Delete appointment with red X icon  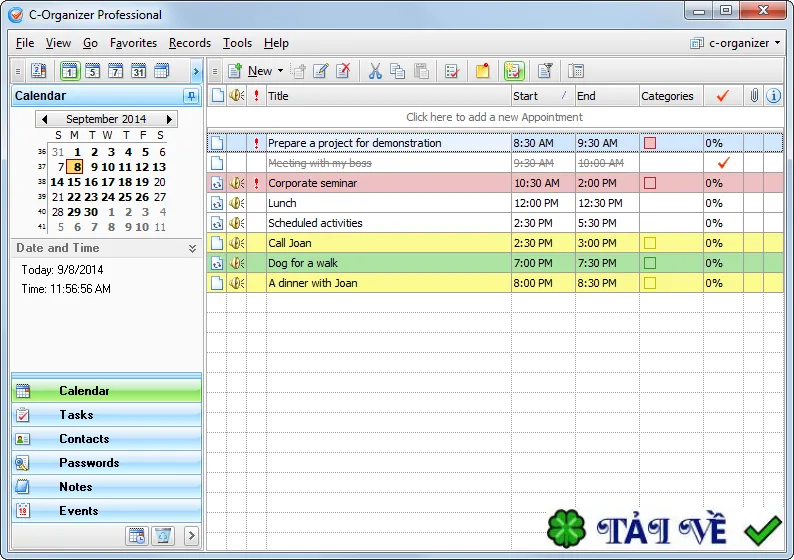tap(344, 71)
